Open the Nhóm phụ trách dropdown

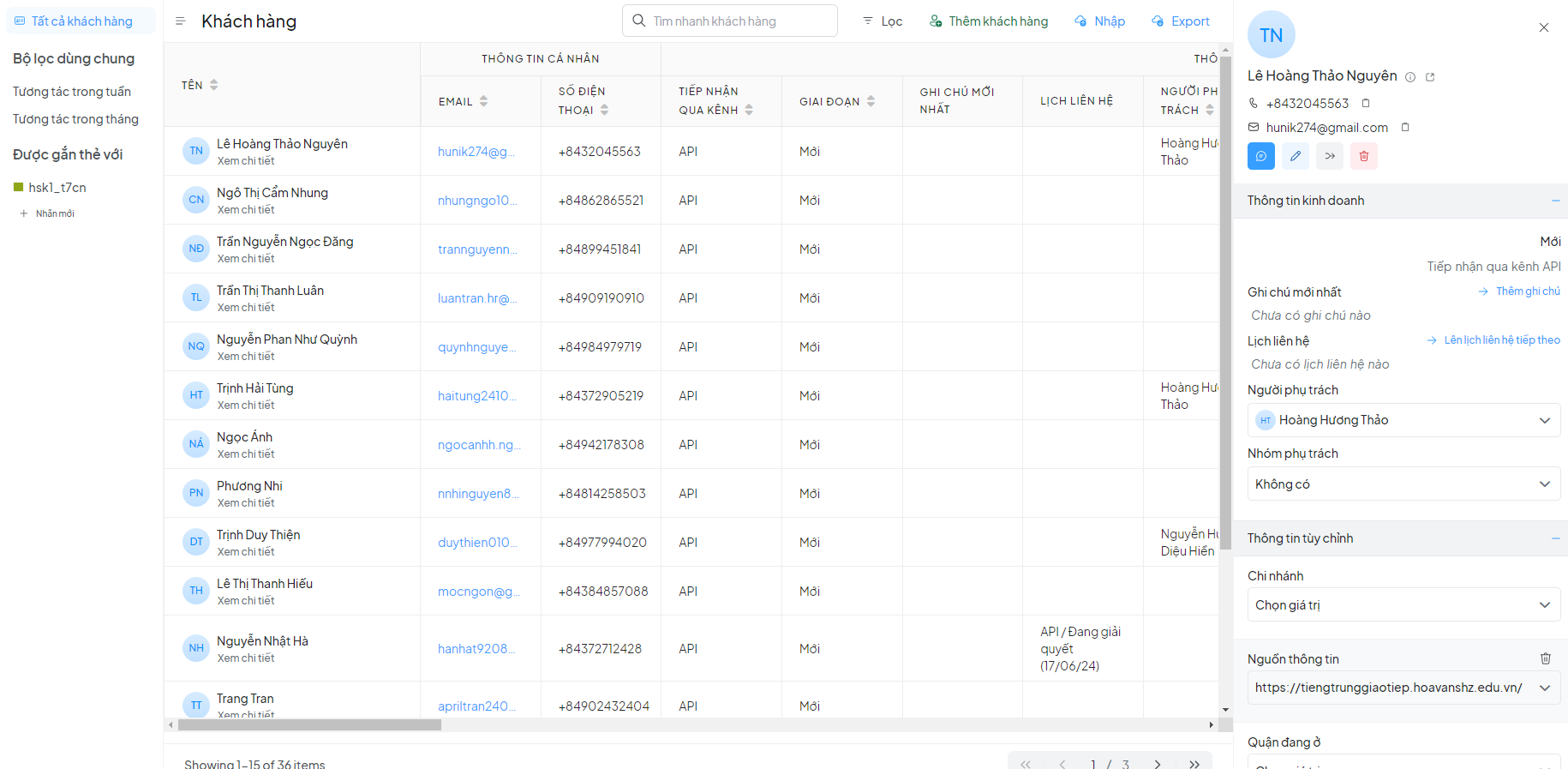tap(1403, 484)
